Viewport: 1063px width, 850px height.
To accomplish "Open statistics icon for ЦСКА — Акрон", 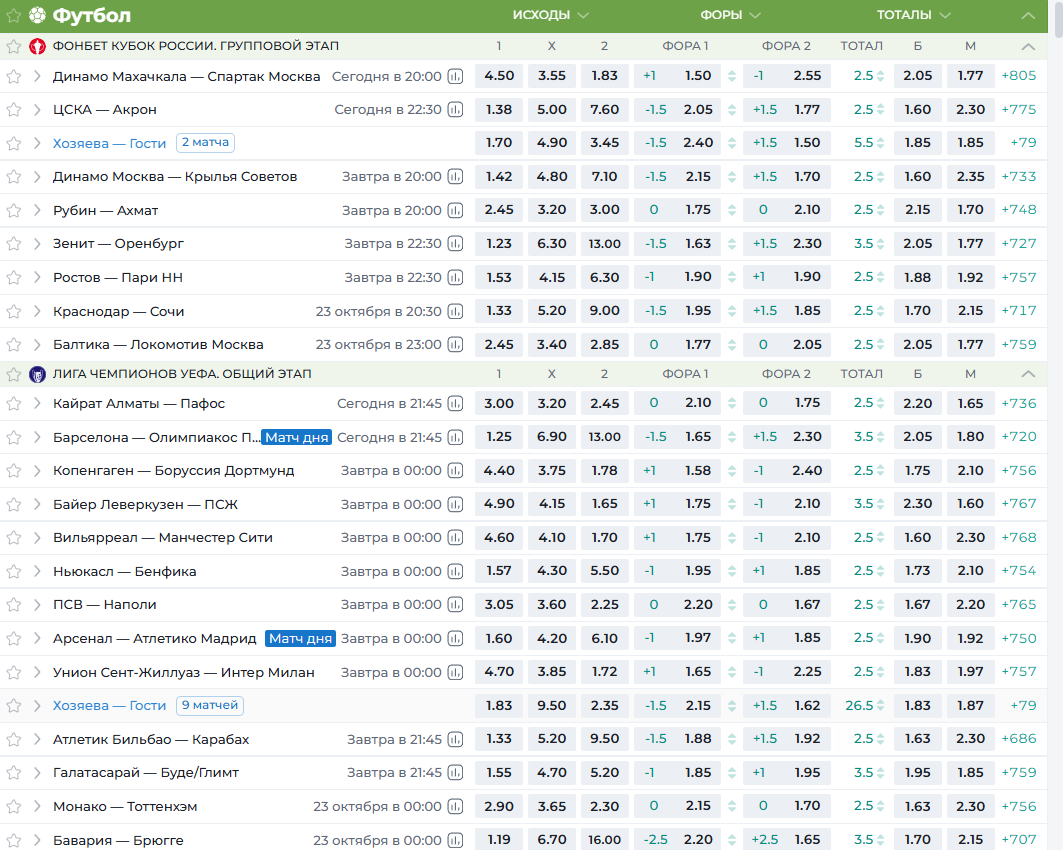I will 456,110.
